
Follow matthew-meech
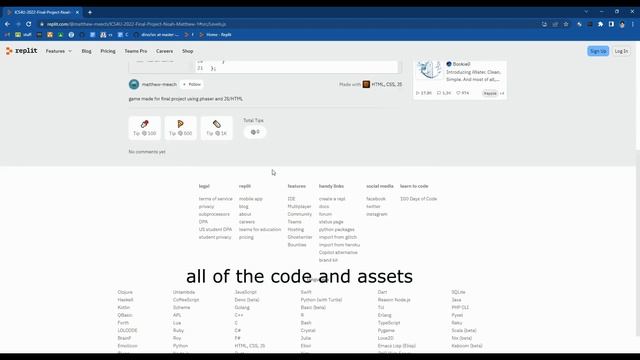pos(192,84)
